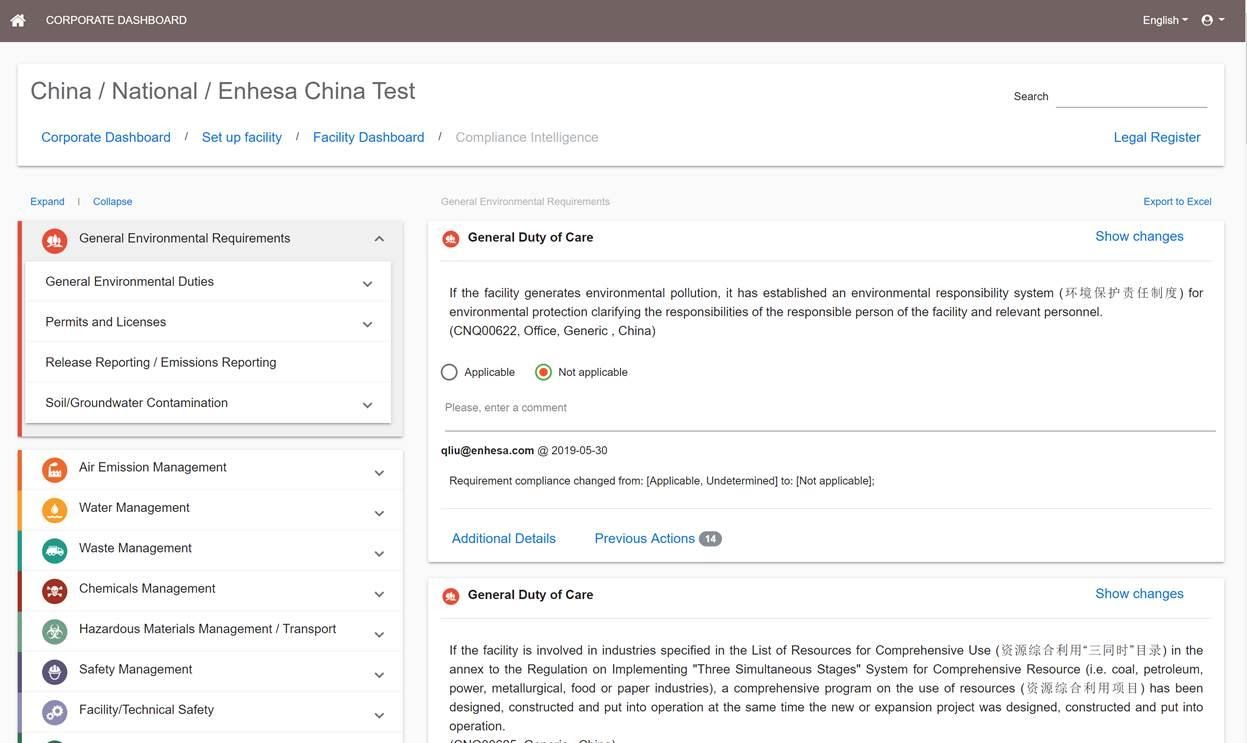This screenshot has width=1247, height=743.
Task: Open the English language dropdown
Action: click(x=1165, y=20)
